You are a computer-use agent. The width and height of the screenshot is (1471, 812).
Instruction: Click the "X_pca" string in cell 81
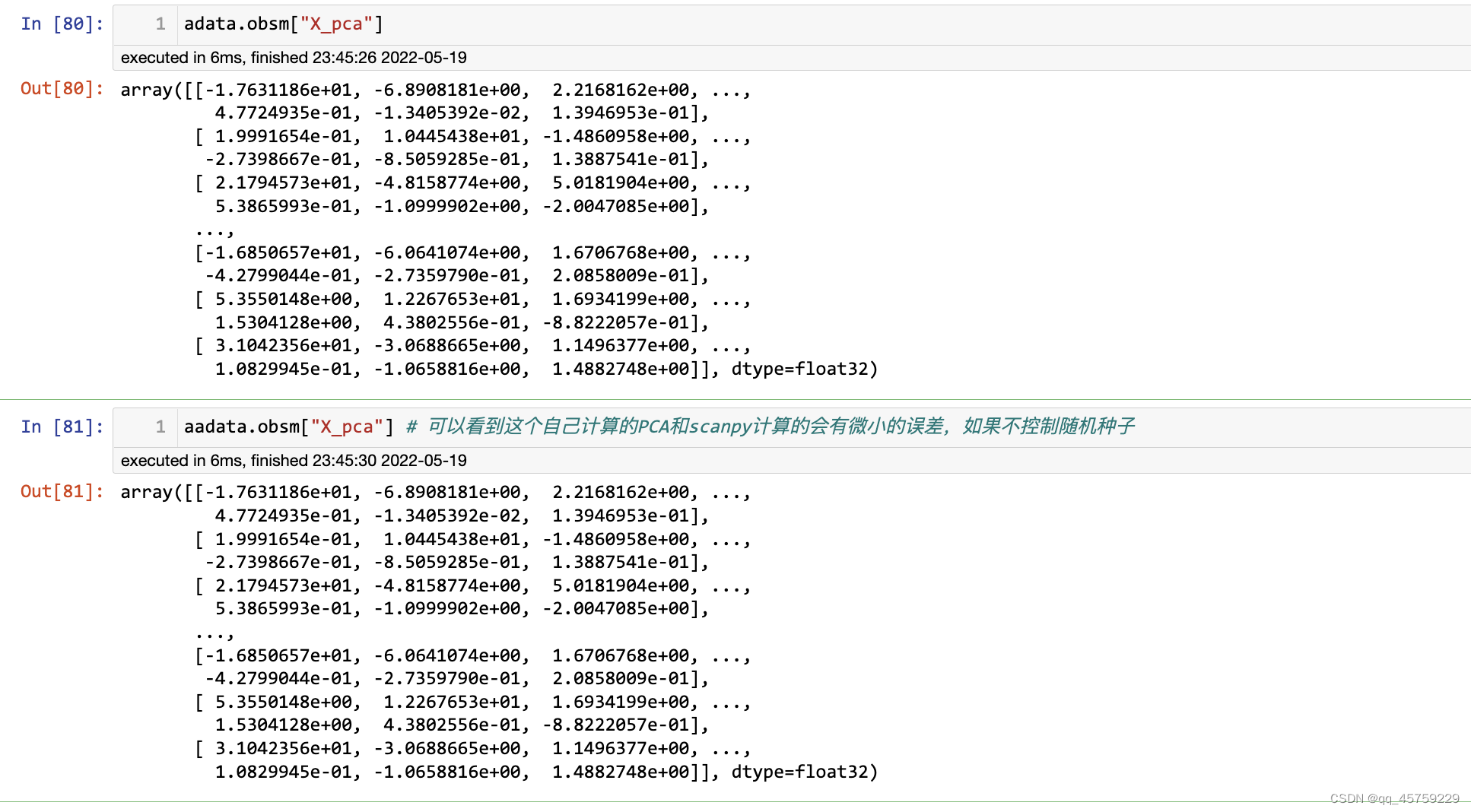point(347,427)
